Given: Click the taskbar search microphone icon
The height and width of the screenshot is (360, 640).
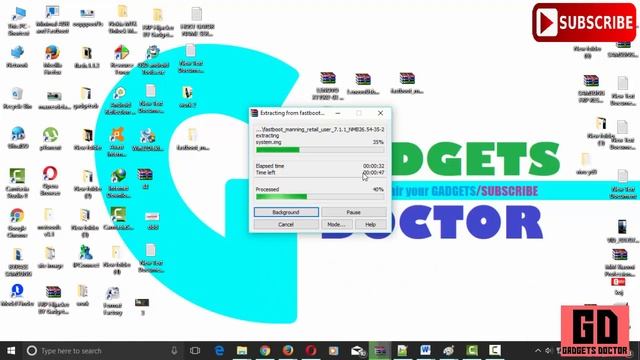Looking at the screenshot, I should click(174, 351).
